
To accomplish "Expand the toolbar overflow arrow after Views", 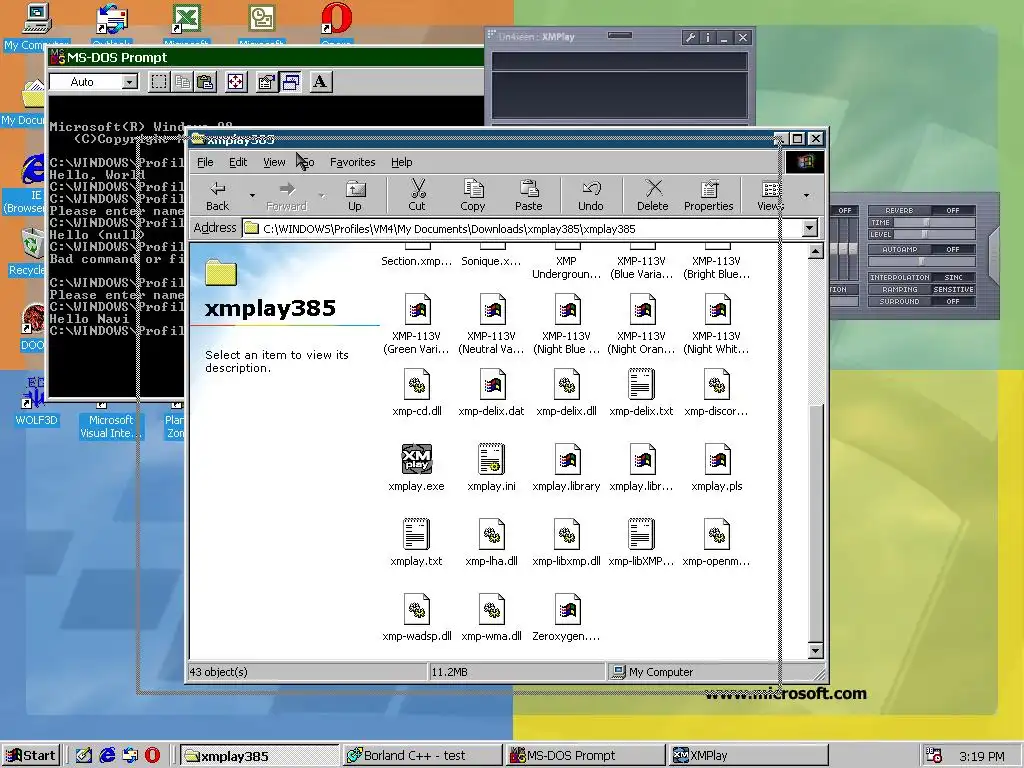I will (806, 195).
